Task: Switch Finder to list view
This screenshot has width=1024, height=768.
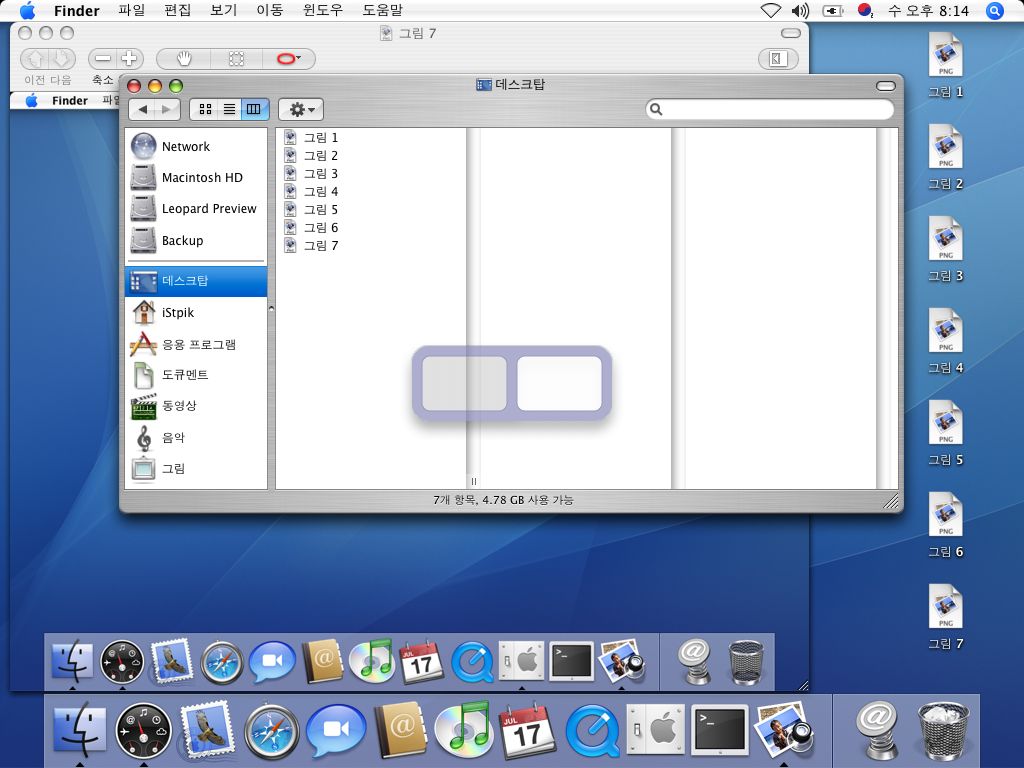Action: click(x=229, y=109)
